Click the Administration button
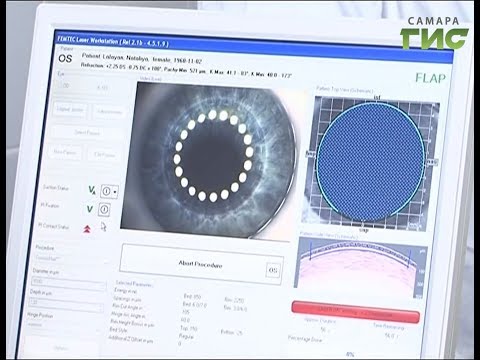Image resolution: width=480 pixels, height=360 pixels. click(109, 112)
